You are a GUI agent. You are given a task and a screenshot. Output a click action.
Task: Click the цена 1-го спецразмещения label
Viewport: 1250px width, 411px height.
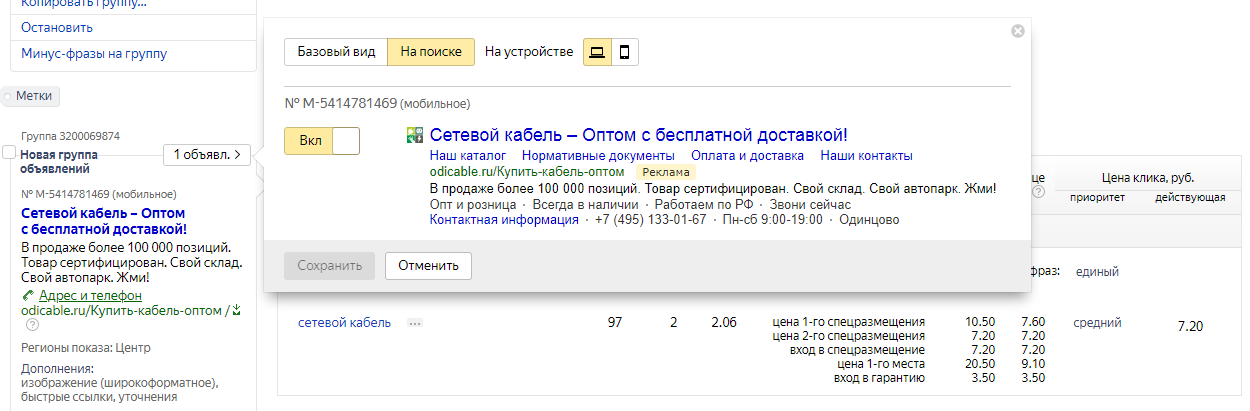[849, 322]
